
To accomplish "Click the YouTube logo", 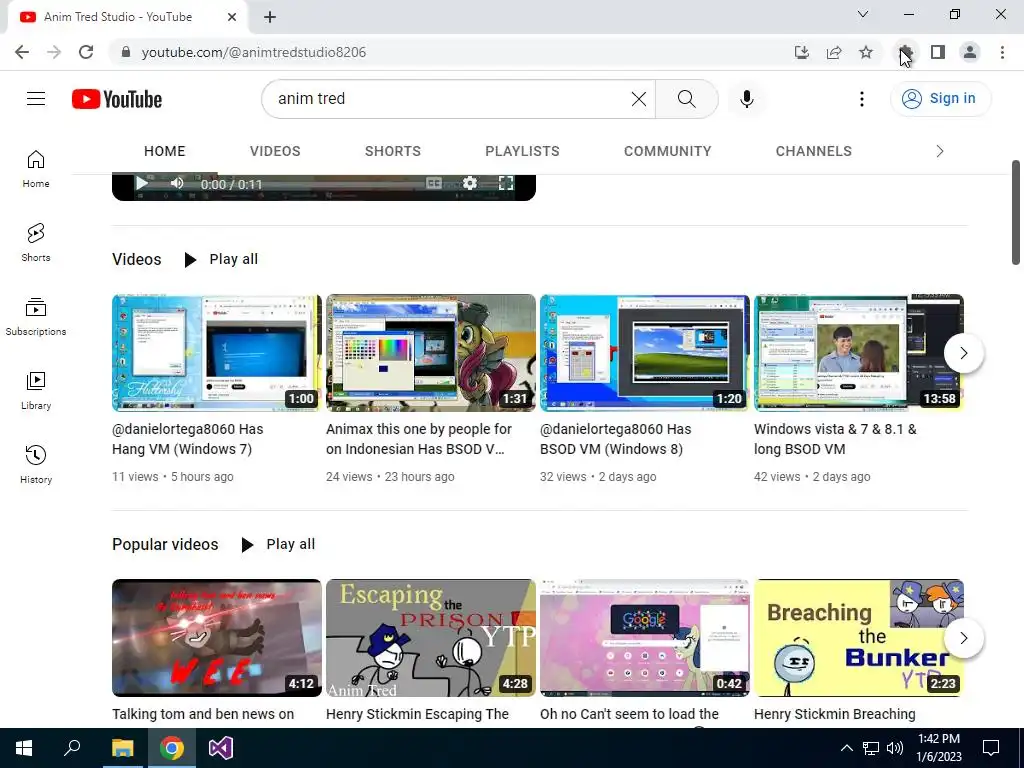I will pos(117,99).
